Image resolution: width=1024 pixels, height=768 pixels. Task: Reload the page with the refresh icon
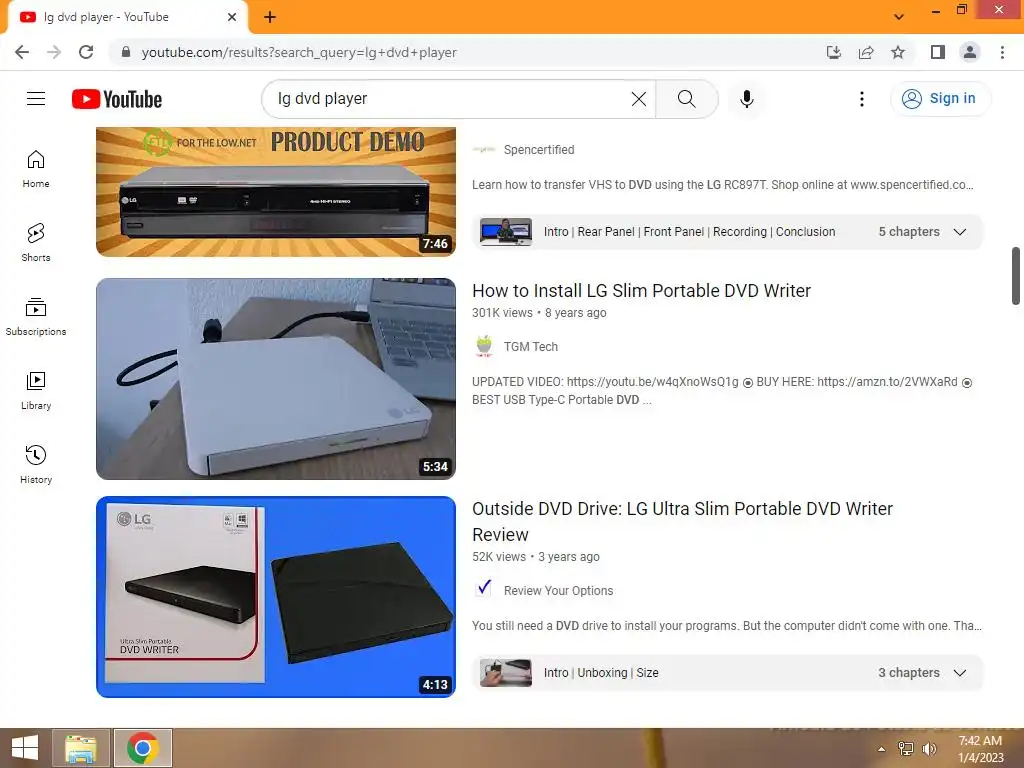[86, 52]
